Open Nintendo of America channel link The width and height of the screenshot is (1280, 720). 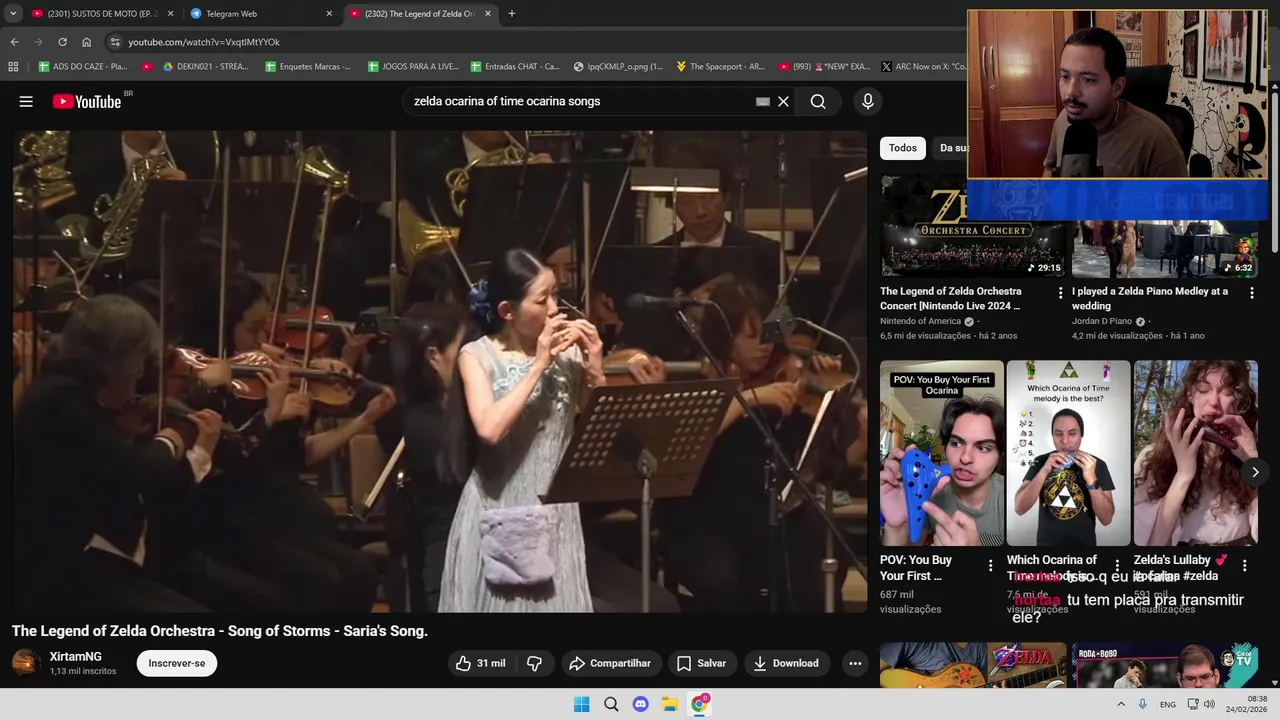[x=920, y=321]
